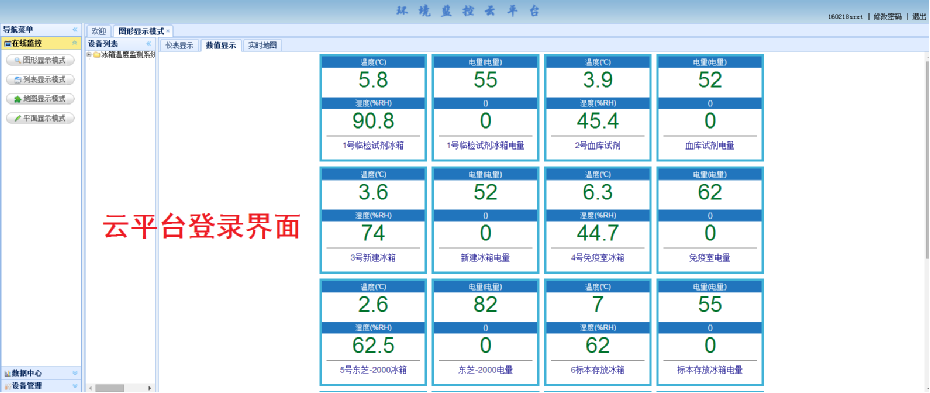Click the folder icon of 冰箱温度监测系统
This screenshot has width=930, height=393.
pyautogui.click(x=96, y=55)
